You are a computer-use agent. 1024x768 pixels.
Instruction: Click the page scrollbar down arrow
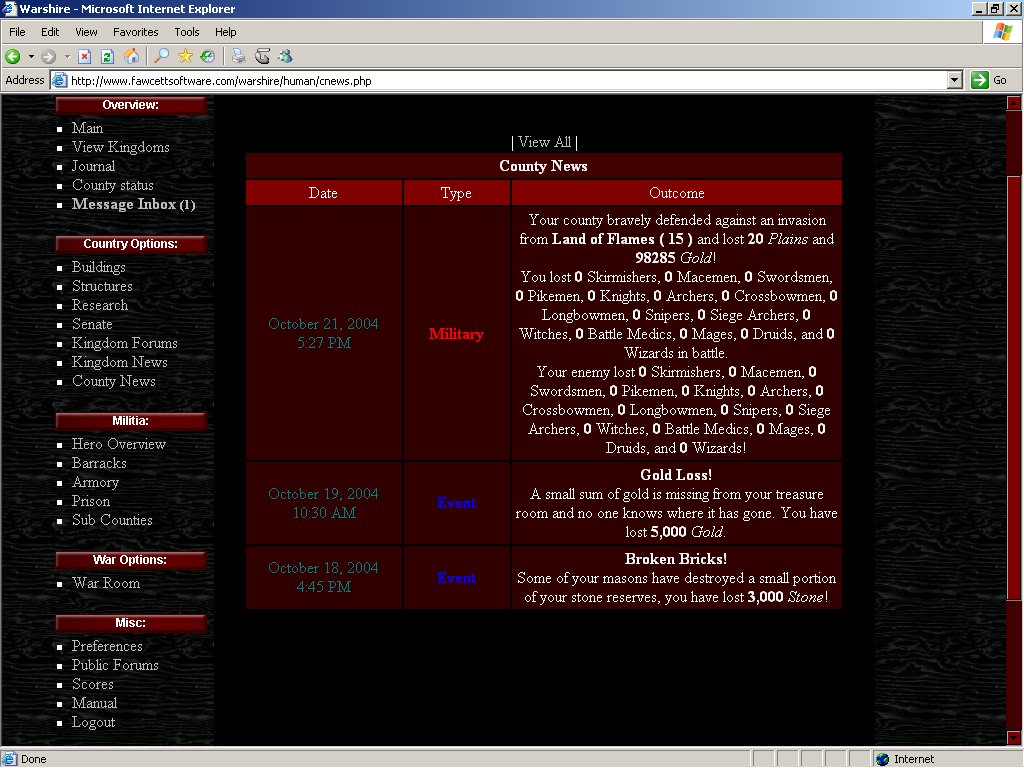click(1014, 738)
